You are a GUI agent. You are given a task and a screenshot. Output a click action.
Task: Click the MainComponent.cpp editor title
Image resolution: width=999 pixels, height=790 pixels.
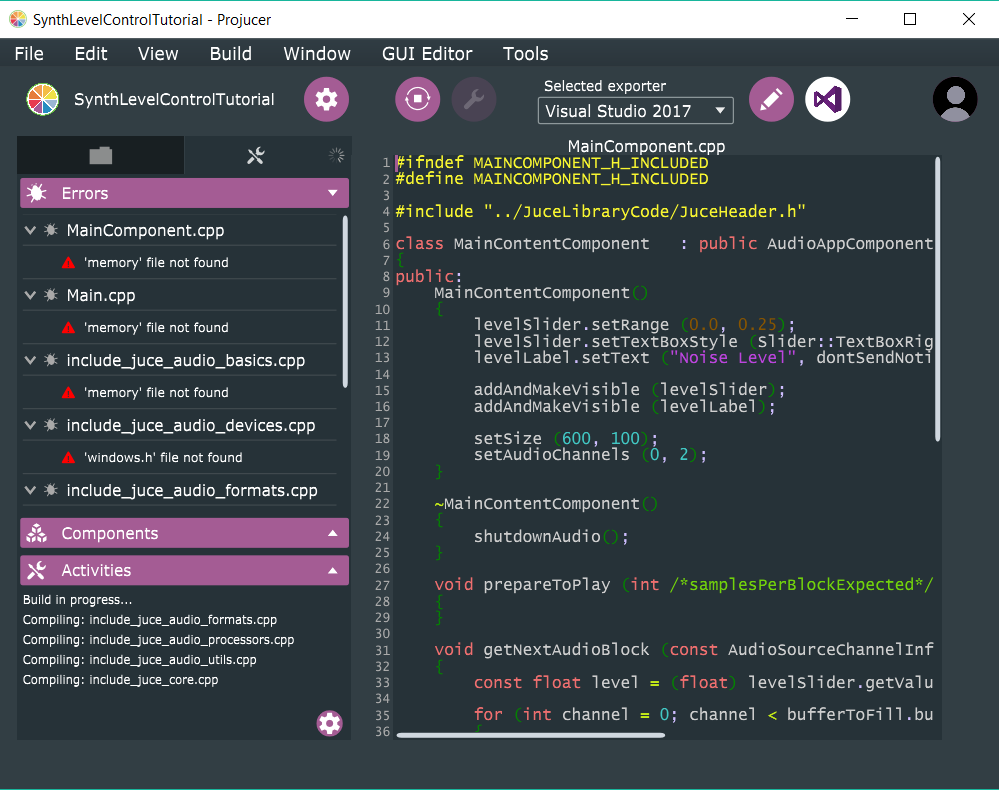point(646,146)
